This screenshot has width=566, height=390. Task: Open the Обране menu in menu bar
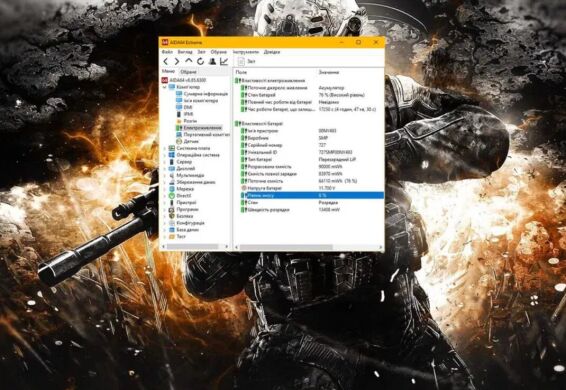pyautogui.click(x=219, y=52)
